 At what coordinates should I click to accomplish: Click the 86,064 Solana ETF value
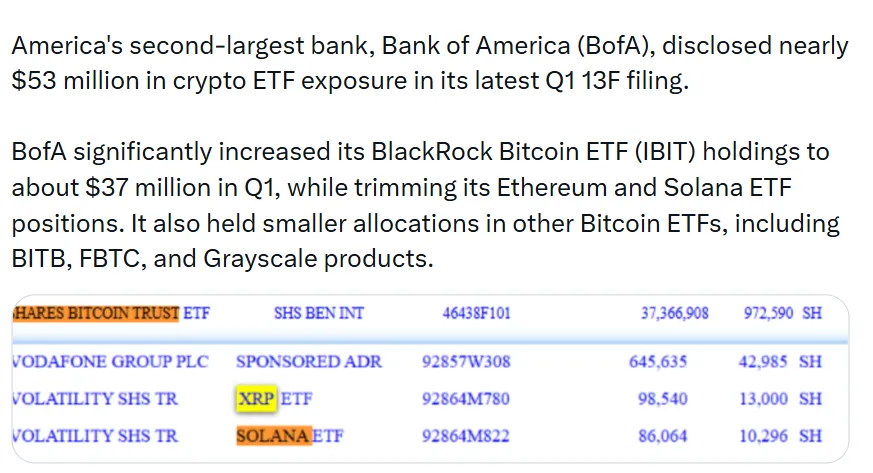663,436
